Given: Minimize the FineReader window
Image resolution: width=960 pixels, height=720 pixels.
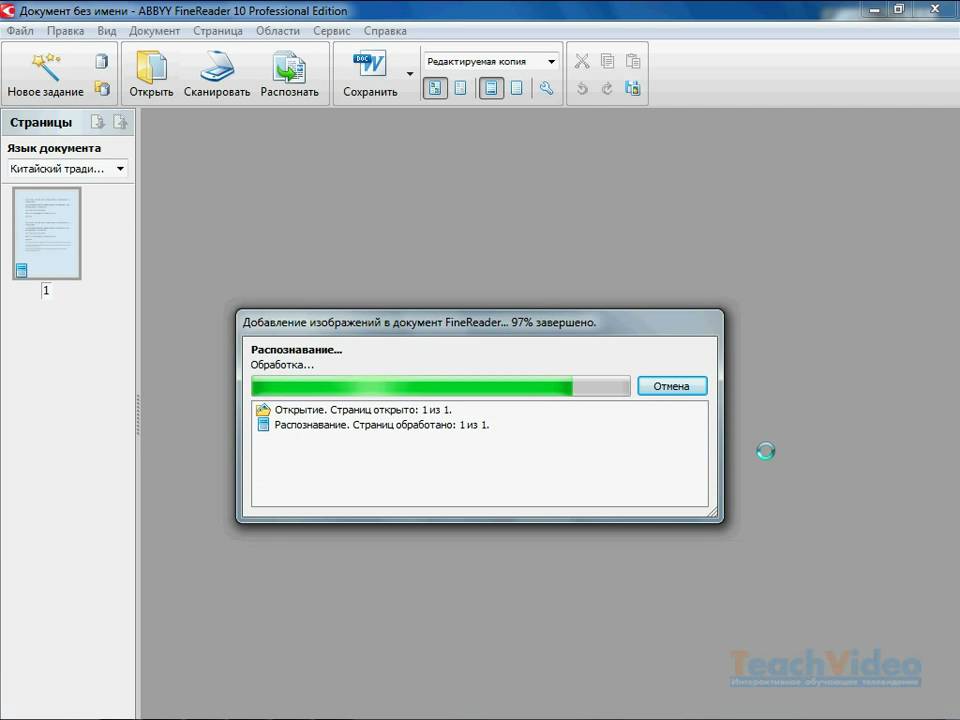Looking at the screenshot, I should point(874,9).
